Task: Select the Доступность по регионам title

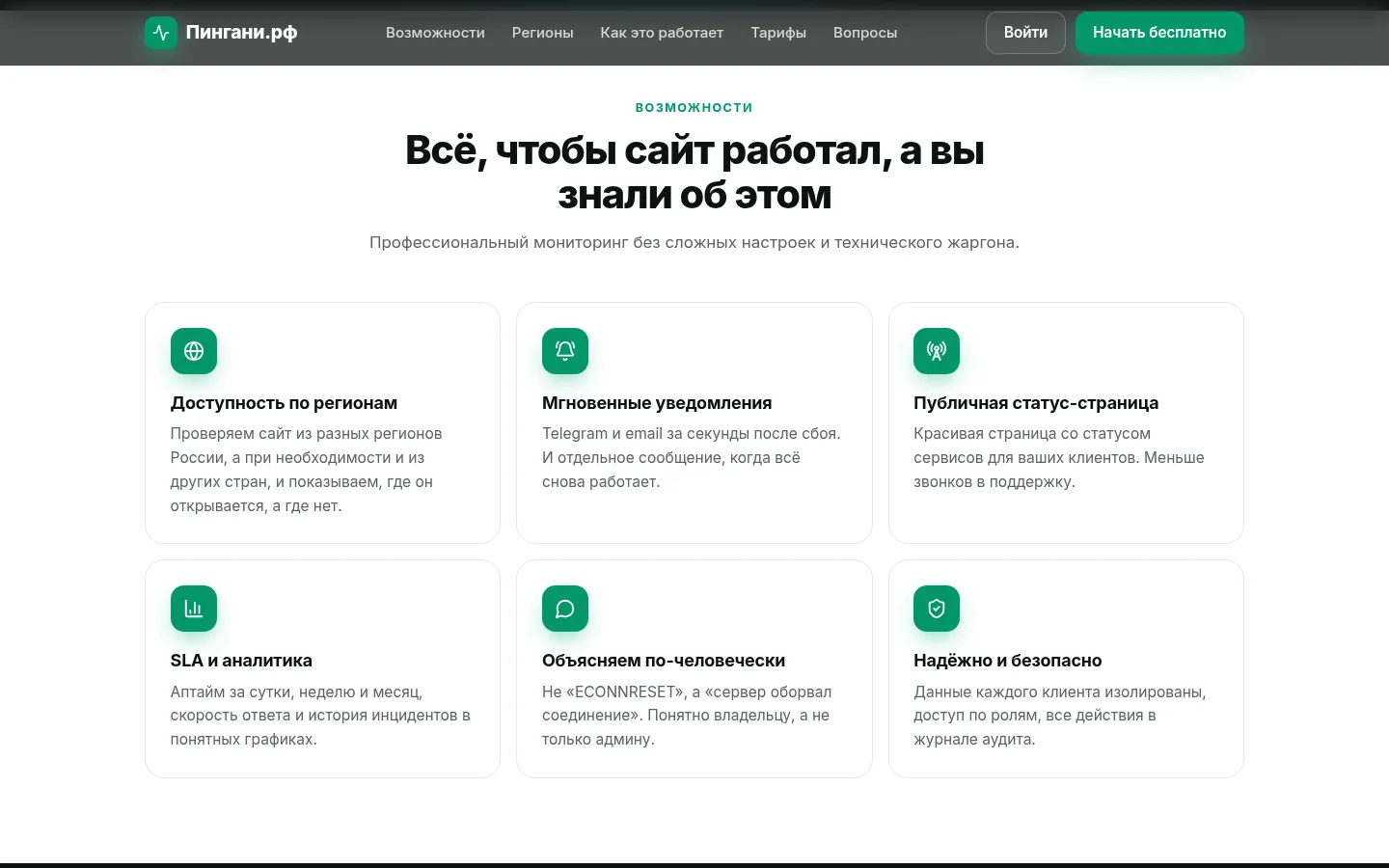Action: [x=284, y=403]
